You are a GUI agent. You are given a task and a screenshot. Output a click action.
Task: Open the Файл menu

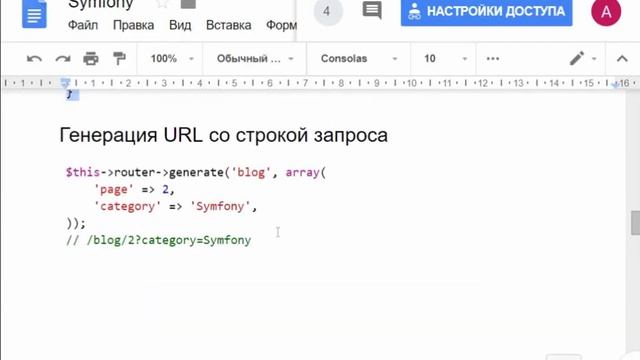(x=83, y=25)
